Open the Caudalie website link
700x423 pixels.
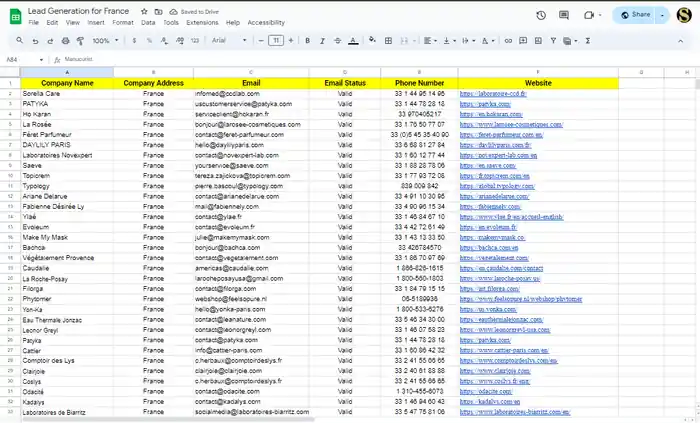pos(501,268)
